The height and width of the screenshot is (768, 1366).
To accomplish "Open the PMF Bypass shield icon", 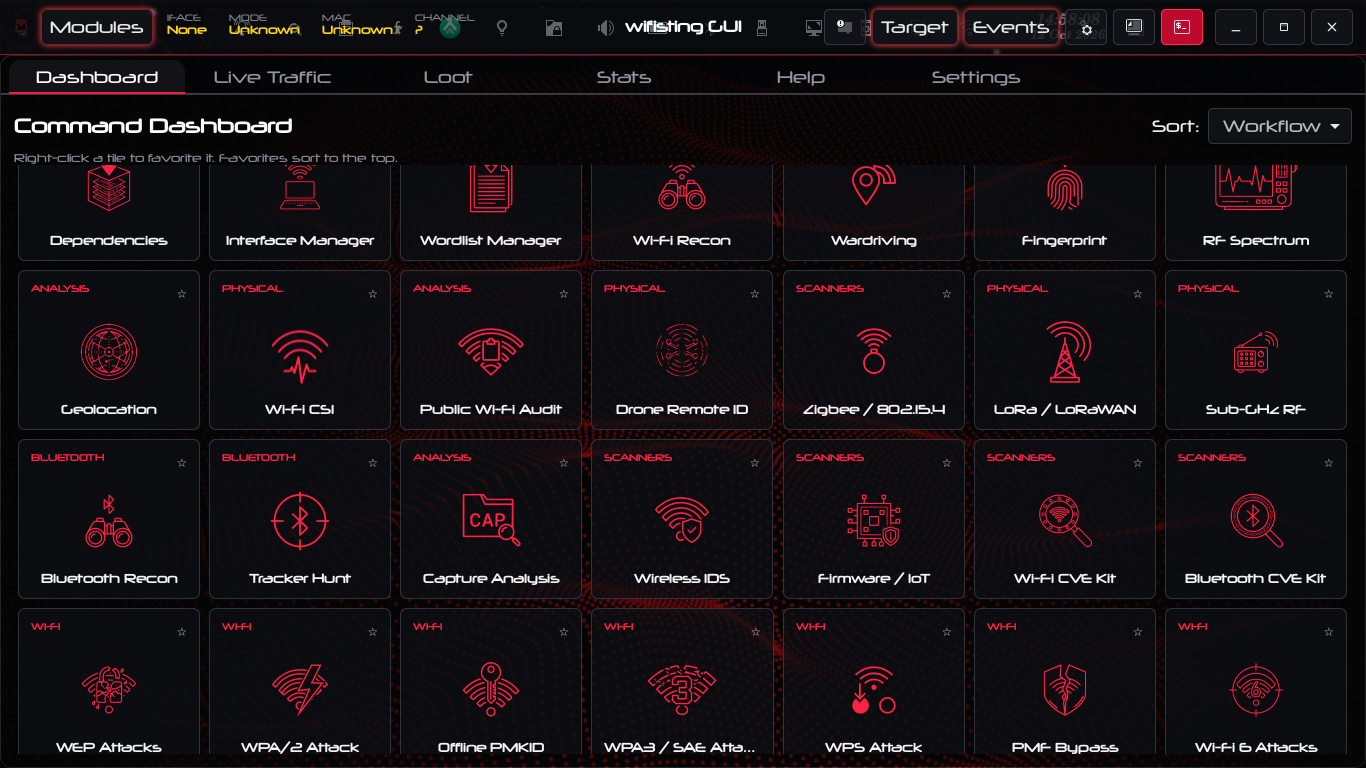I will [1064, 690].
